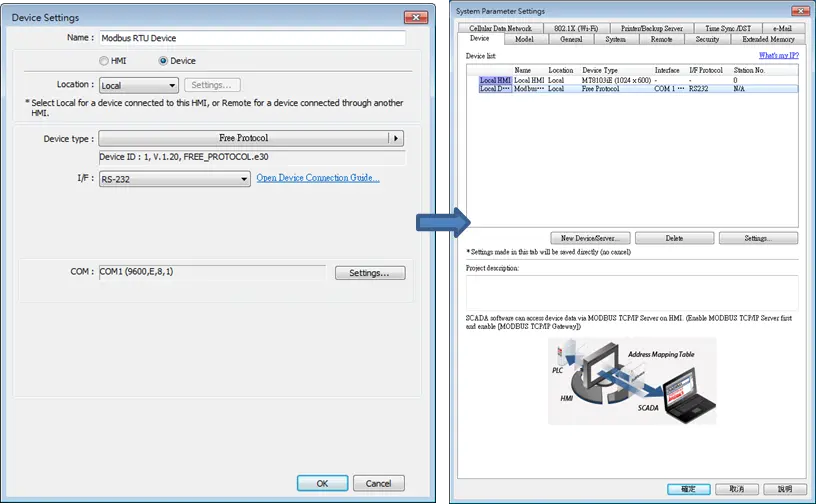816x504 pixels.
Task: Open the Location dropdown showing Local
Action: pos(138,85)
